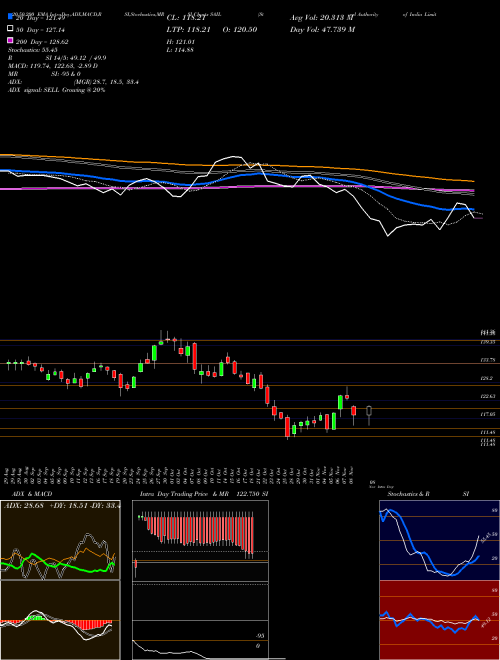Screen dimensions: 500x660
Task: Click the 122.63 price axis label
Action: (488, 396)
